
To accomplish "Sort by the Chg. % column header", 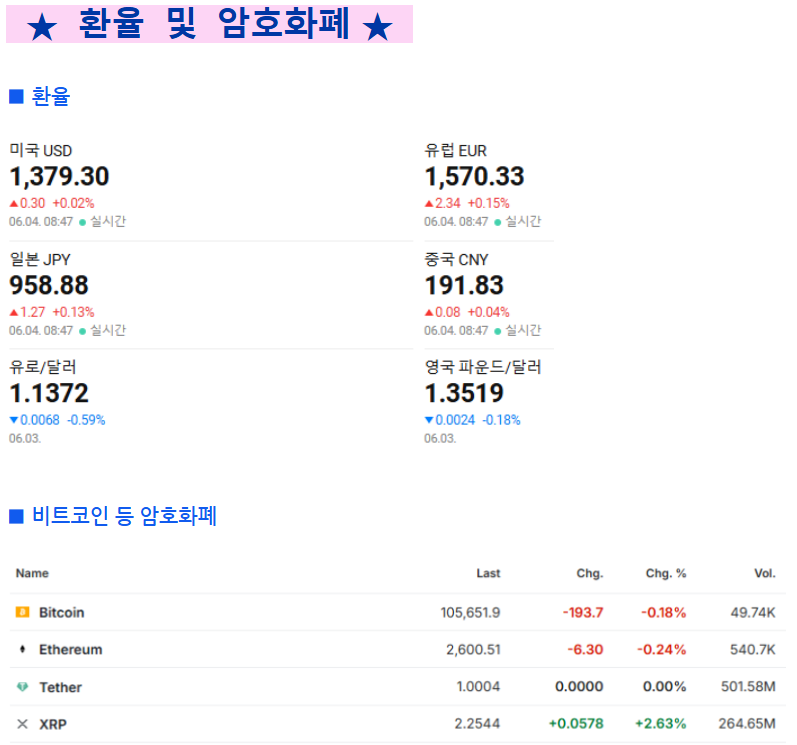I will click(666, 573).
